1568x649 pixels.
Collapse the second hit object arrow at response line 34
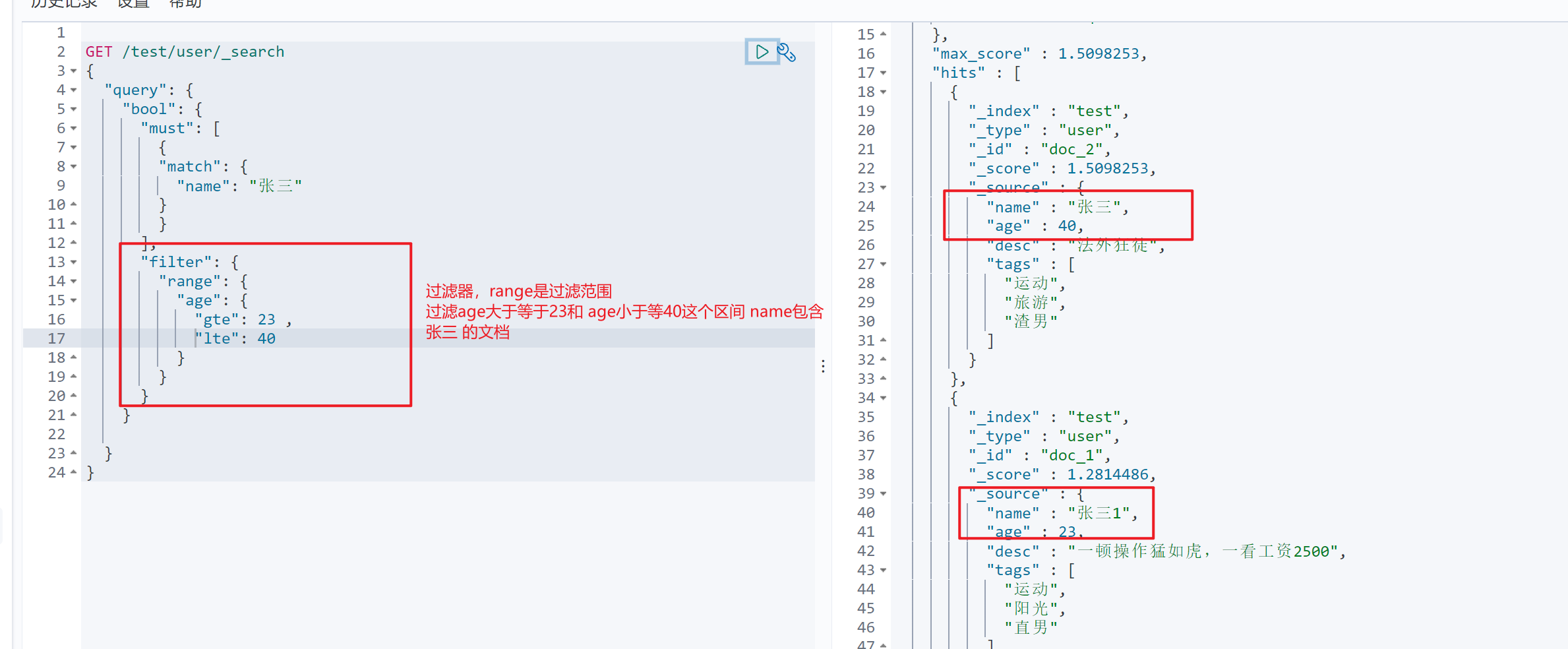[884, 398]
